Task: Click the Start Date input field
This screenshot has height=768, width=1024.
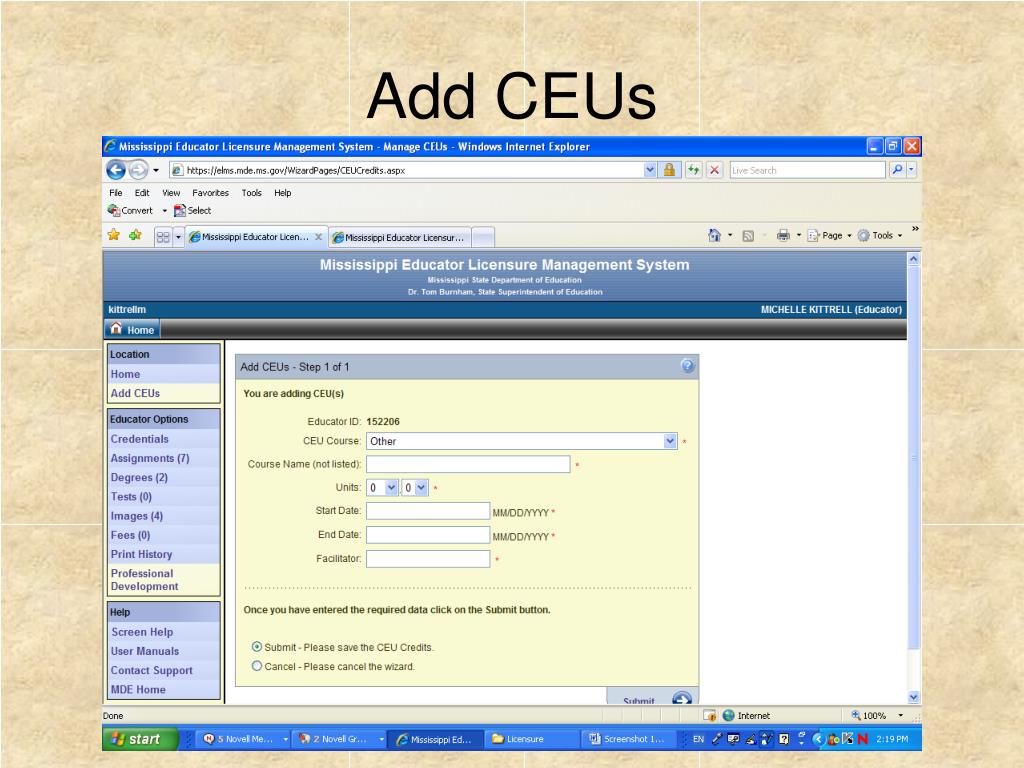Action: pos(428,511)
